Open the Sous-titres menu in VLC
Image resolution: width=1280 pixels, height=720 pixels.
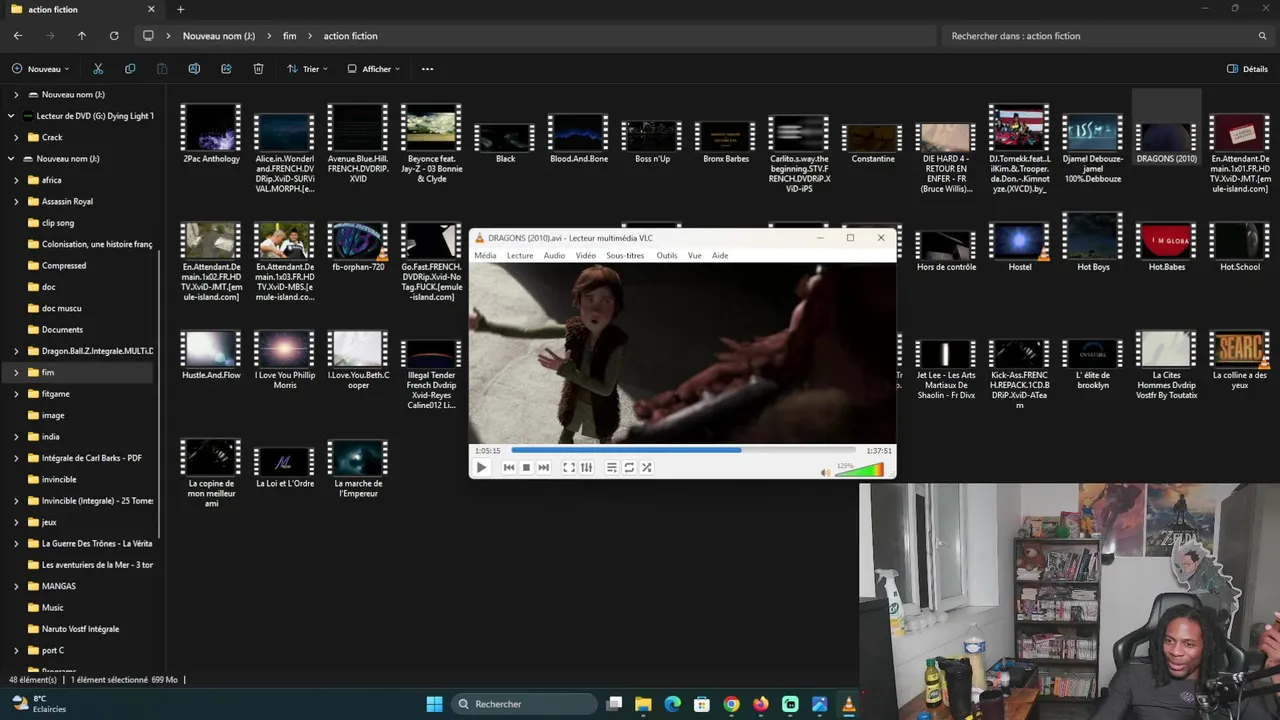pos(625,255)
